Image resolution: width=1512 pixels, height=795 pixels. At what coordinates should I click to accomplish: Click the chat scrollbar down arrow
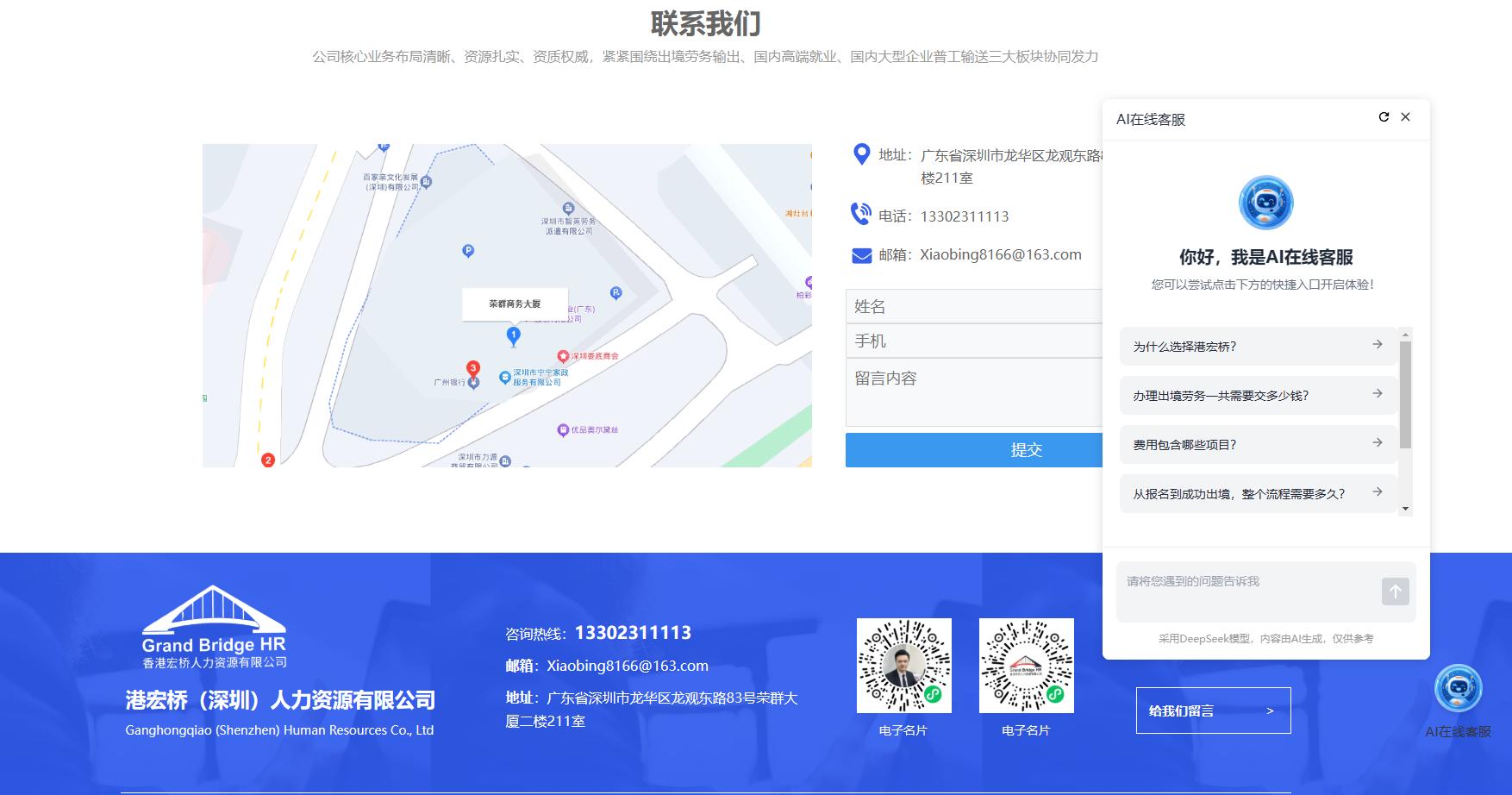tap(1405, 509)
